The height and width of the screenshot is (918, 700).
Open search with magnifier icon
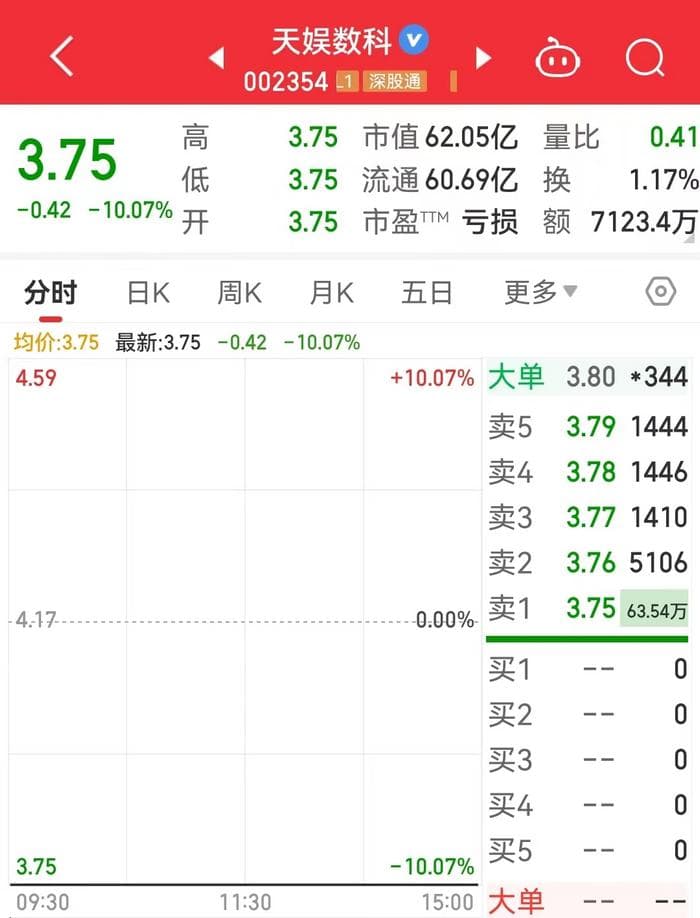pyautogui.click(x=645, y=58)
